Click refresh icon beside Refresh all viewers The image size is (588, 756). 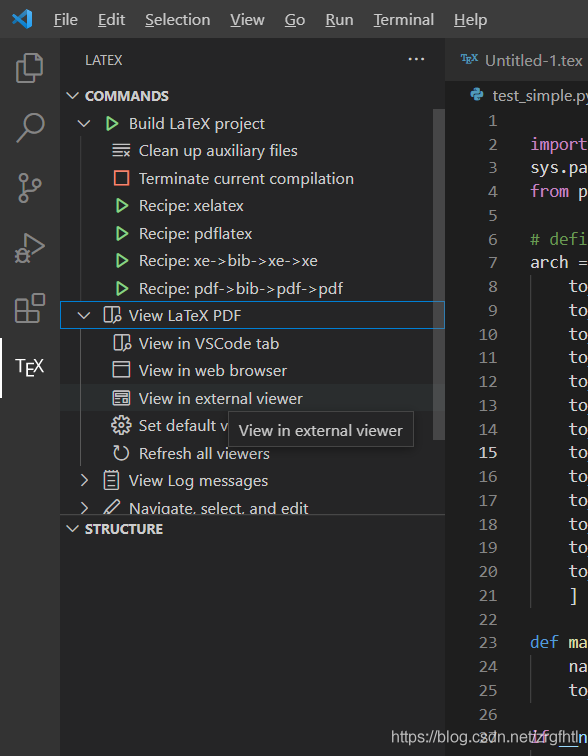coord(121,453)
